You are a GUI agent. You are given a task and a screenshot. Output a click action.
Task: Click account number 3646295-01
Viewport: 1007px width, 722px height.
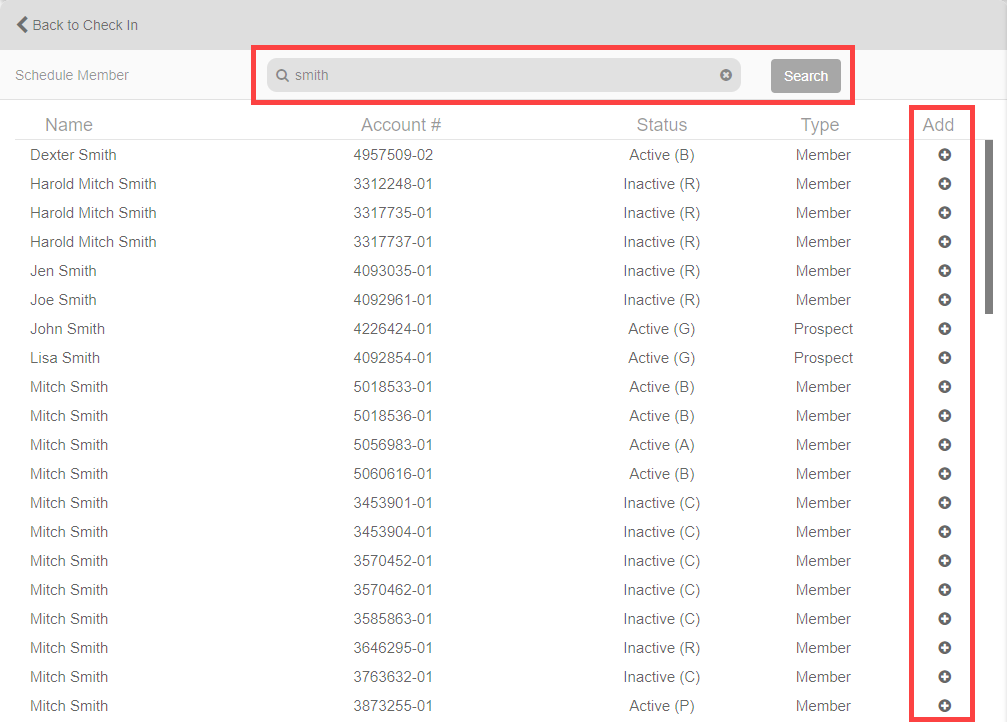click(x=393, y=647)
